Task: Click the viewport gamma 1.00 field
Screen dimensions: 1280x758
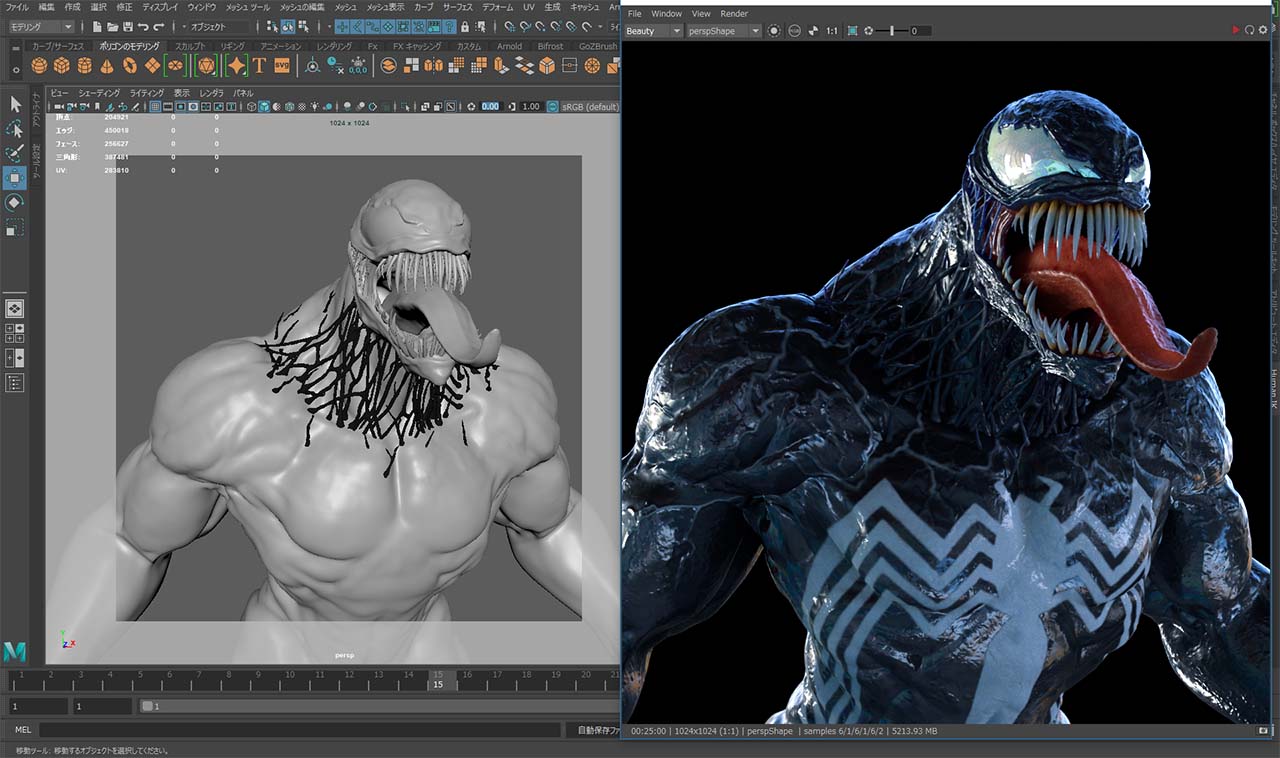Action: coord(531,106)
